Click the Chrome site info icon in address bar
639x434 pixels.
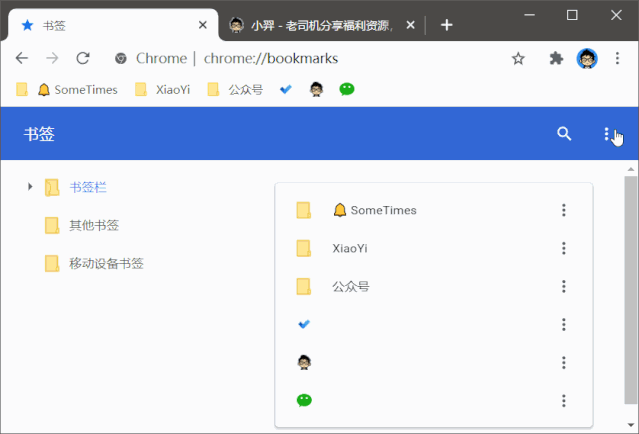click(121, 59)
